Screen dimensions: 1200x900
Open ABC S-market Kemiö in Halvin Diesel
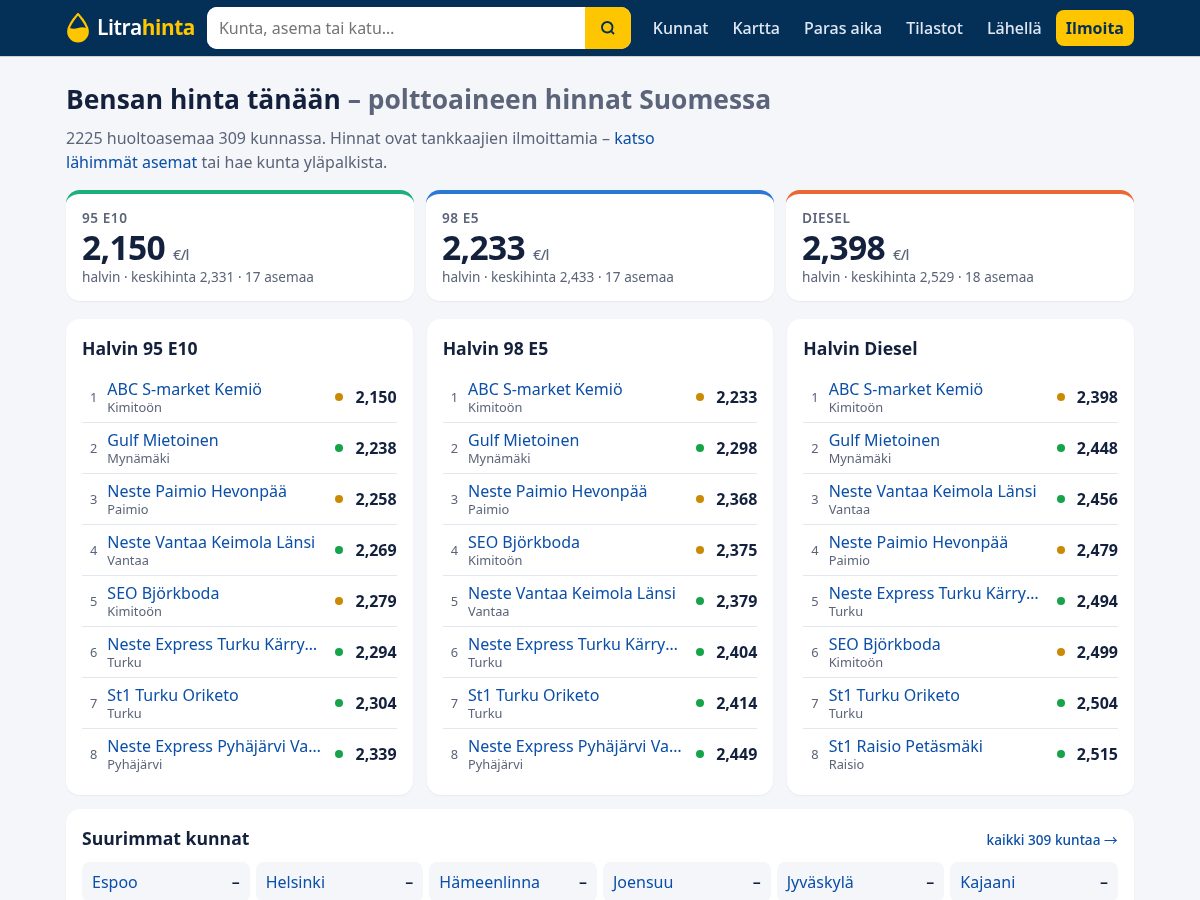[906, 389]
